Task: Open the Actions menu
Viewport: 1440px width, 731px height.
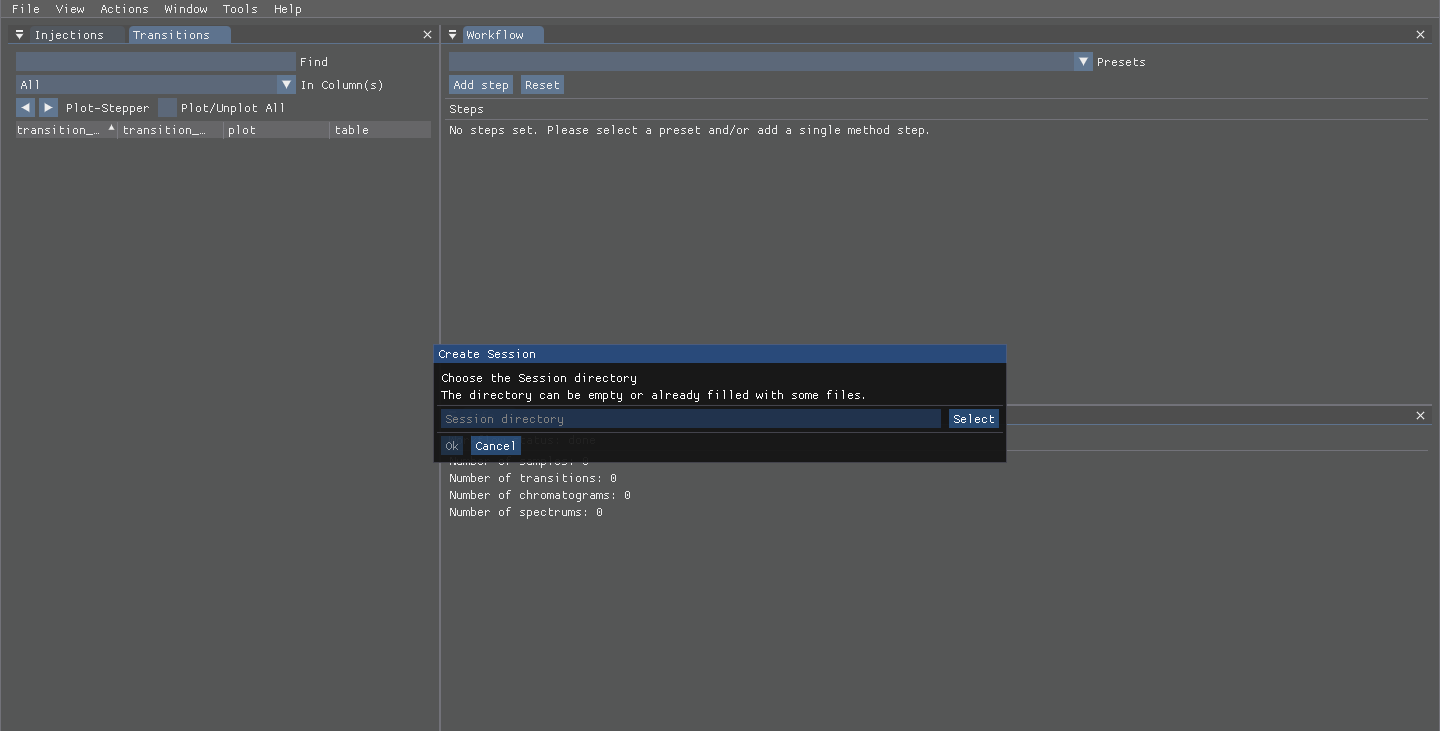Action: tap(124, 9)
